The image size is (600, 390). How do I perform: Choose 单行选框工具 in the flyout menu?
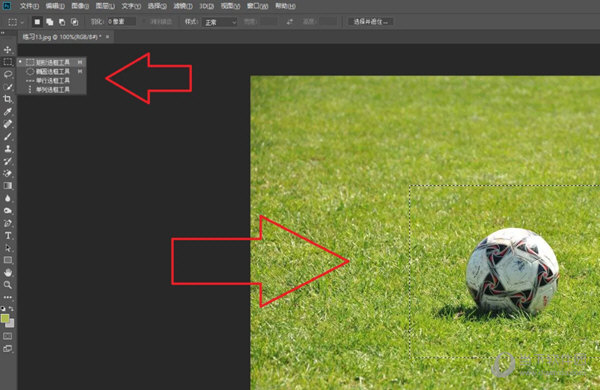coord(52,80)
